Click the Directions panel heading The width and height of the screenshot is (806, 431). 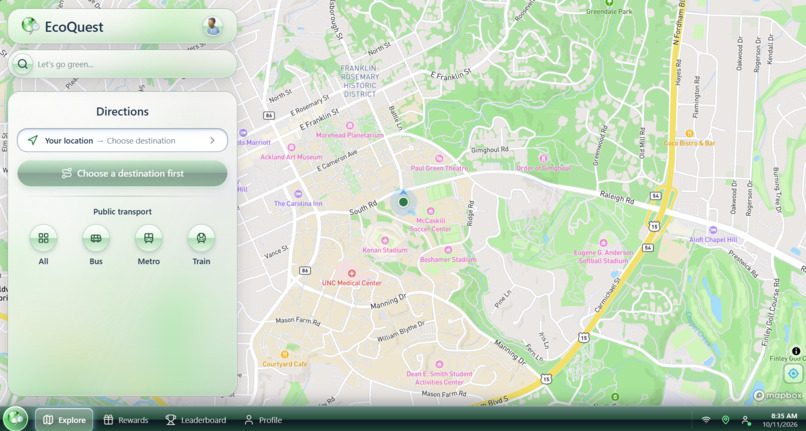coord(122,112)
